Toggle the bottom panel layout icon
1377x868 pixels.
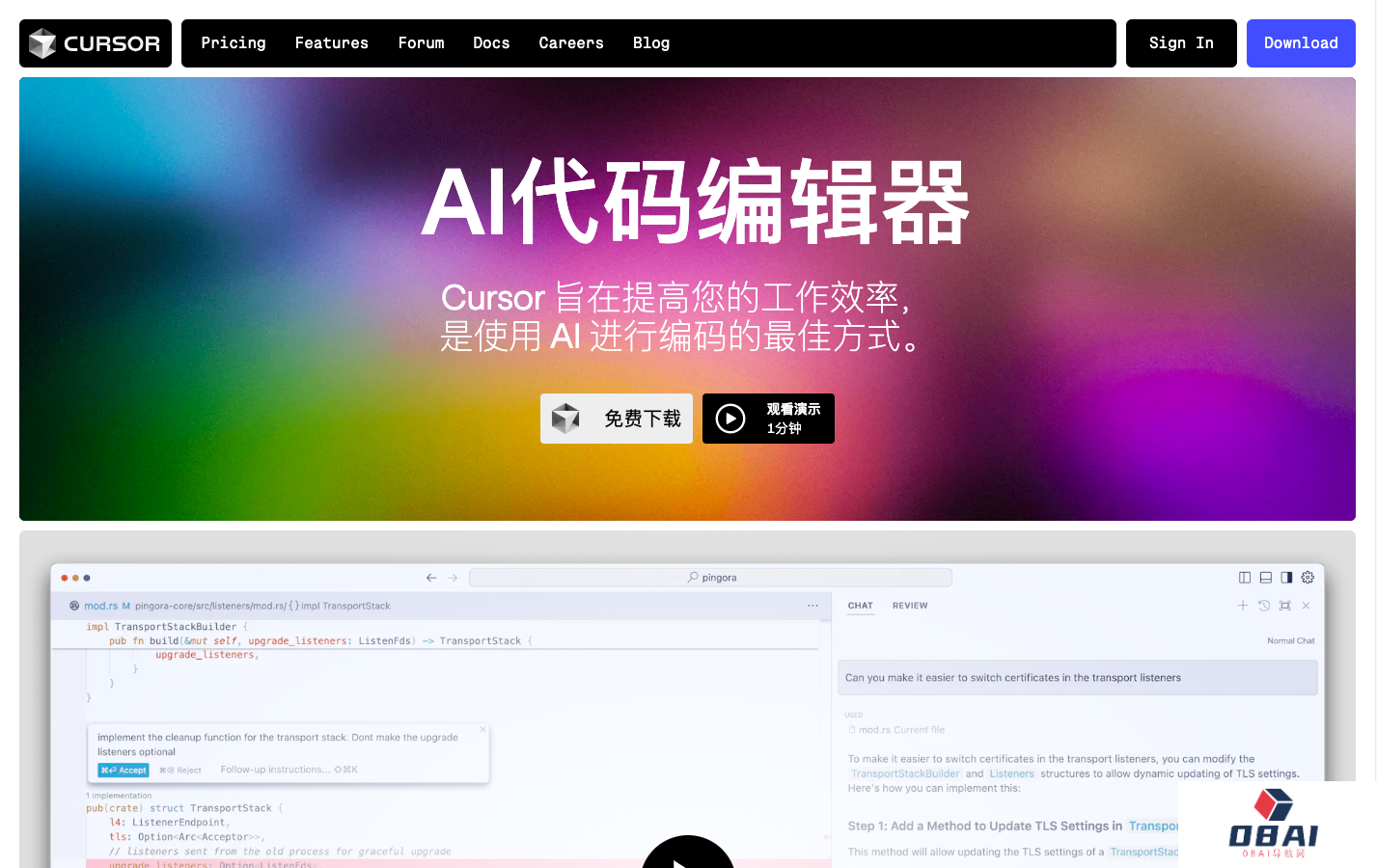pos(1266,578)
